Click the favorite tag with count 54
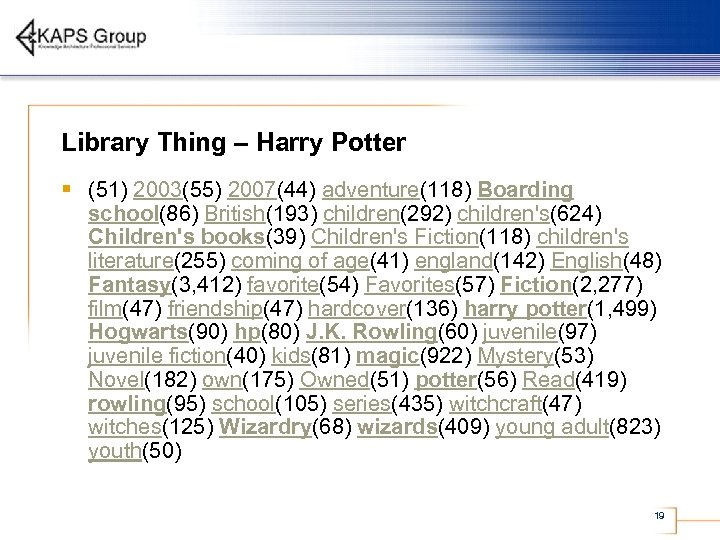Screen dimensions: 720x540 [x=283, y=285]
